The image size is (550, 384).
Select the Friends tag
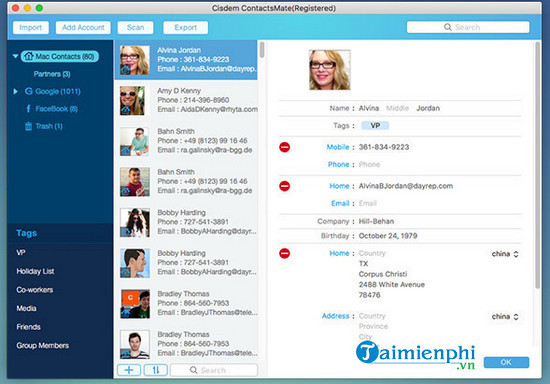pyautogui.click(x=28, y=327)
